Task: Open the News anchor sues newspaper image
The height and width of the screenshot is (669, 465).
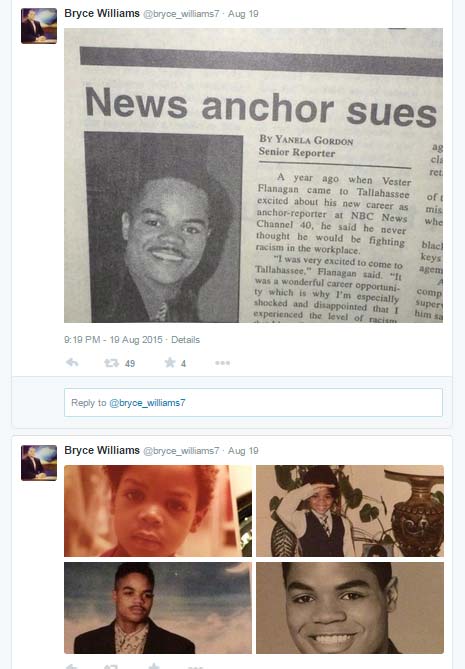Action: 253,175
